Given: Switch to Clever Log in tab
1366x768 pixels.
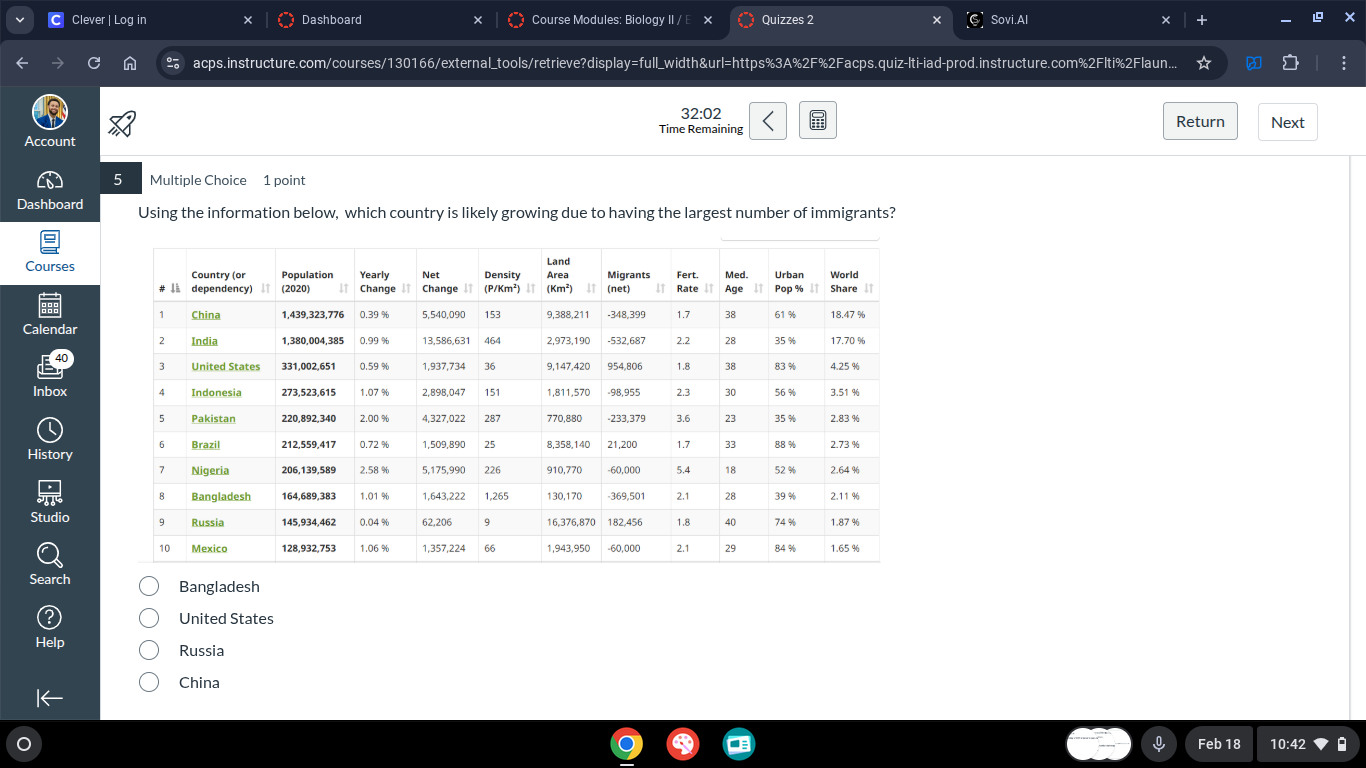Looking at the screenshot, I should [x=150, y=20].
